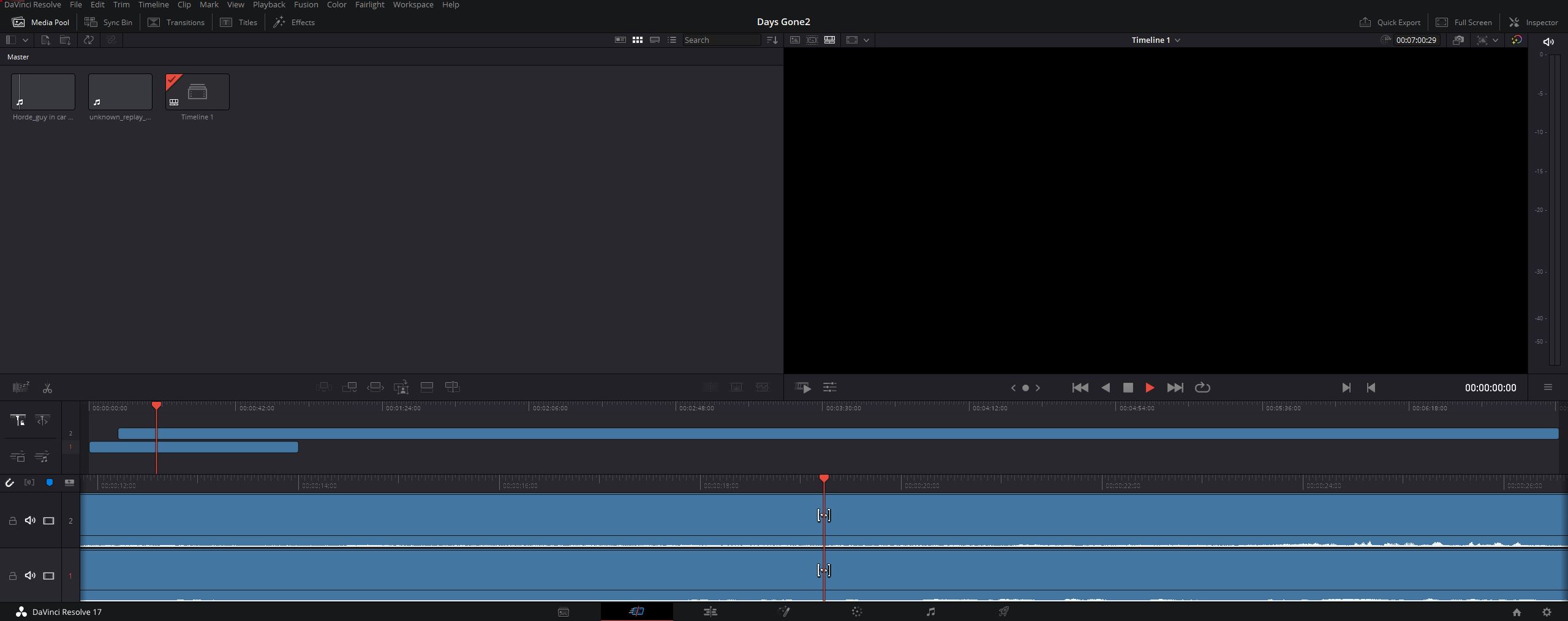Toggle loop playback
Image resolution: width=1568 pixels, height=621 pixels.
click(x=1202, y=388)
